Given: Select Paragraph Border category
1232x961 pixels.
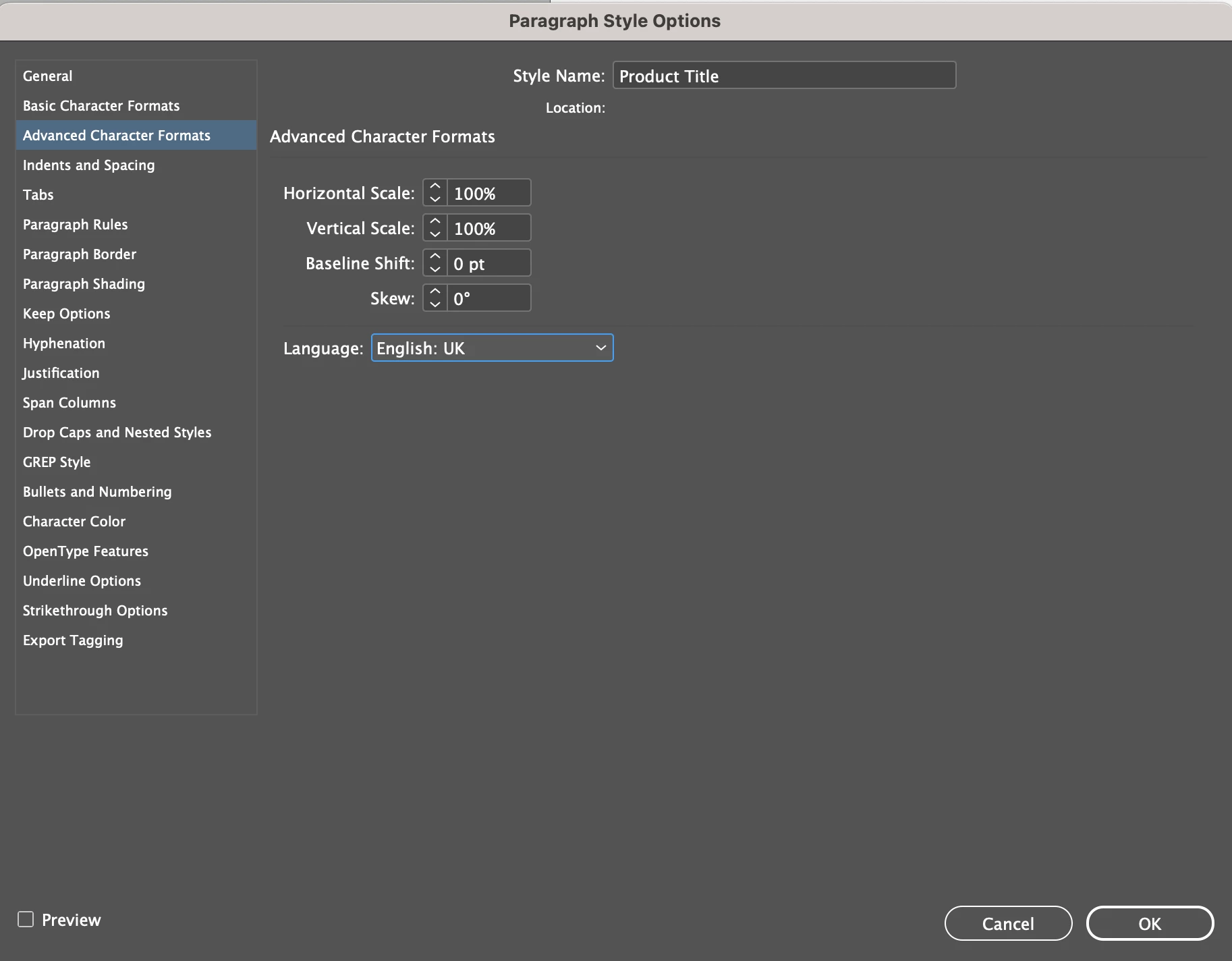Looking at the screenshot, I should tap(136, 254).
